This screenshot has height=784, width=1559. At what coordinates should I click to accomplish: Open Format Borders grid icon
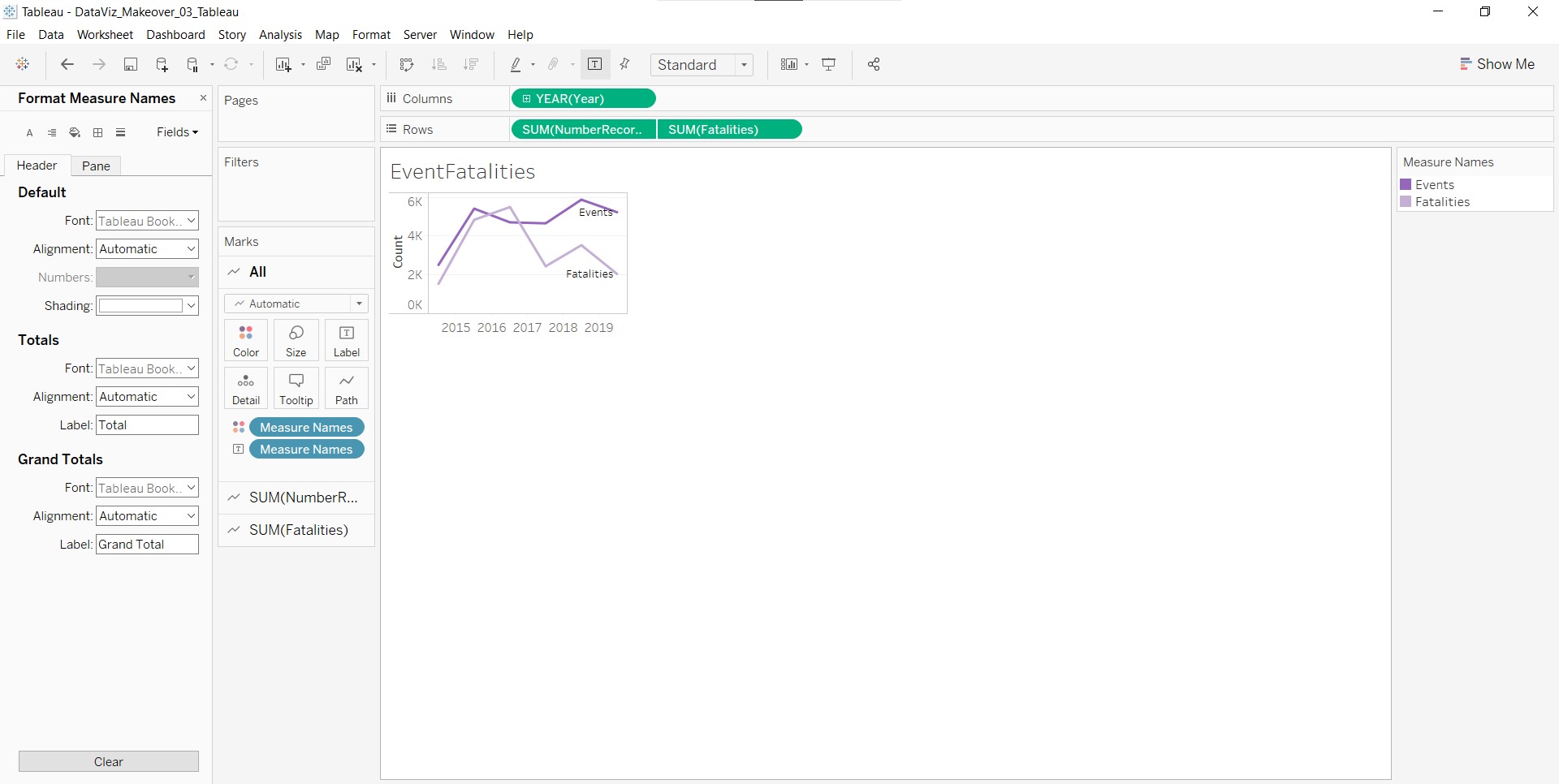click(x=98, y=132)
